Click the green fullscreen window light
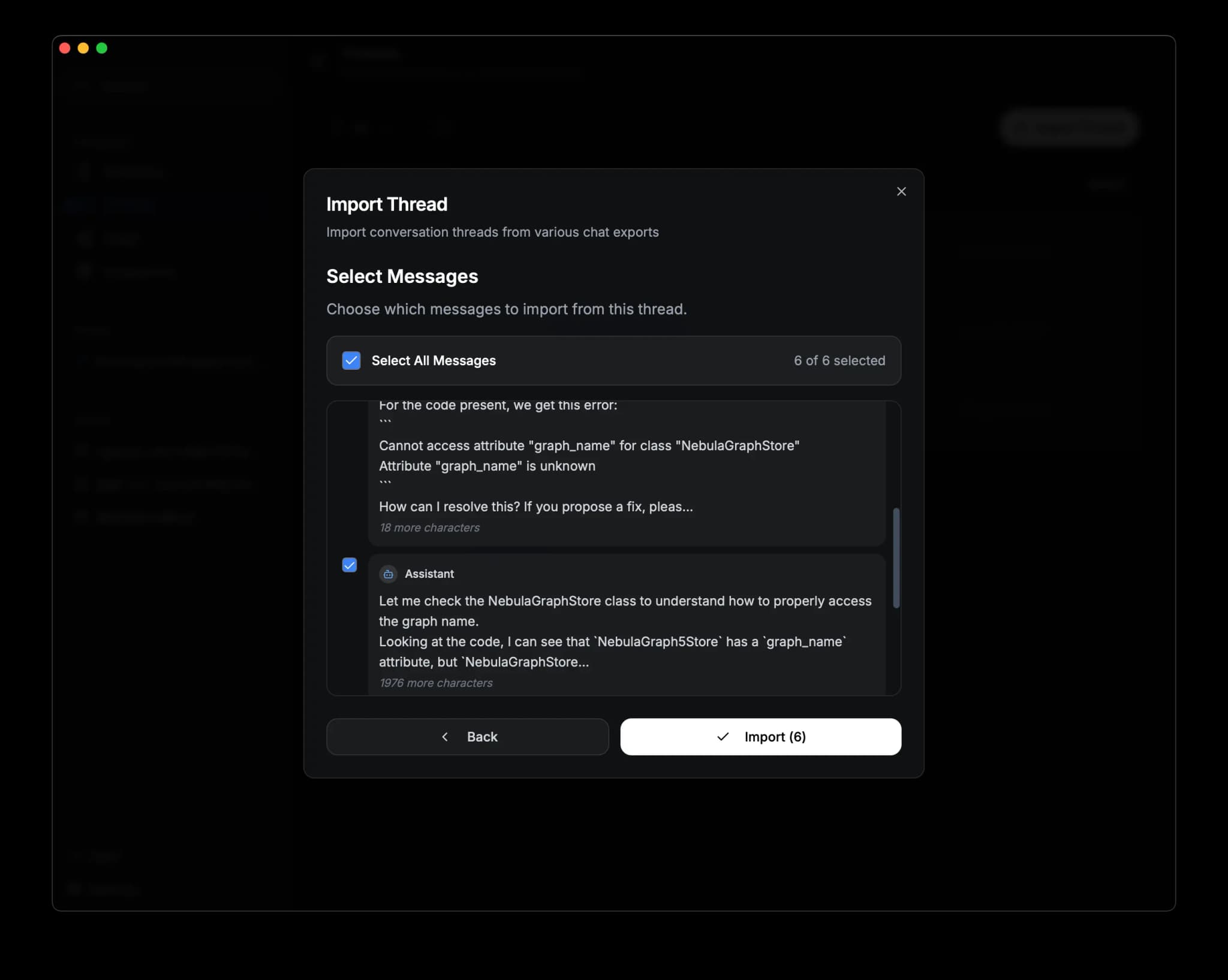Viewport: 1228px width, 980px height. pos(102,48)
